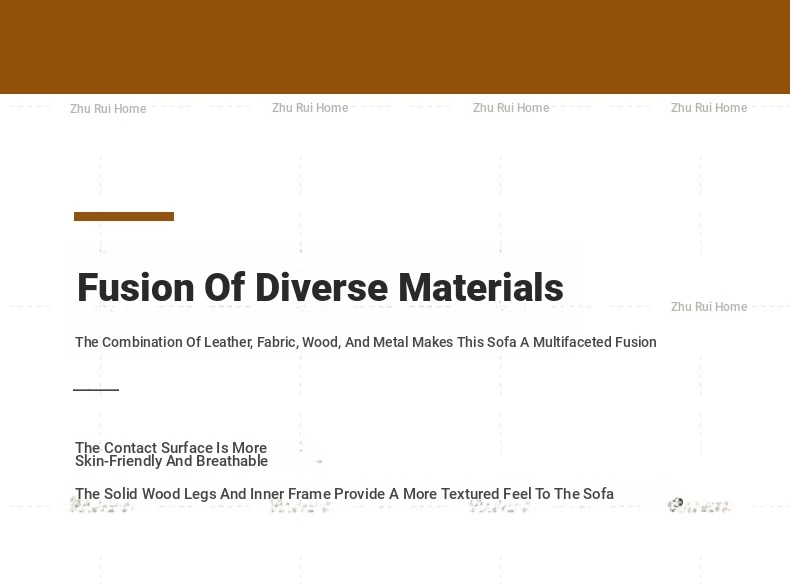The height and width of the screenshot is (584, 790).
Task: Click the word 'Materials' in the heading
Action: [x=481, y=288]
